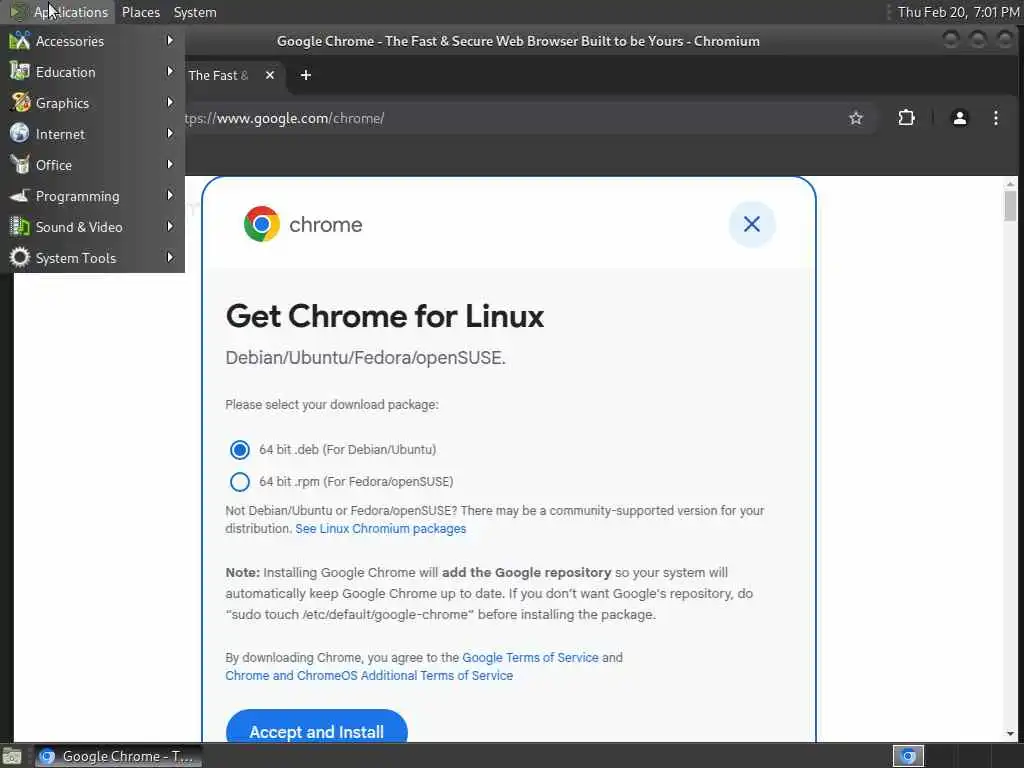The height and width of the screenshot is (768, 1024).
Task: Expand the Accessories submenu
Action: click(93, 41)
